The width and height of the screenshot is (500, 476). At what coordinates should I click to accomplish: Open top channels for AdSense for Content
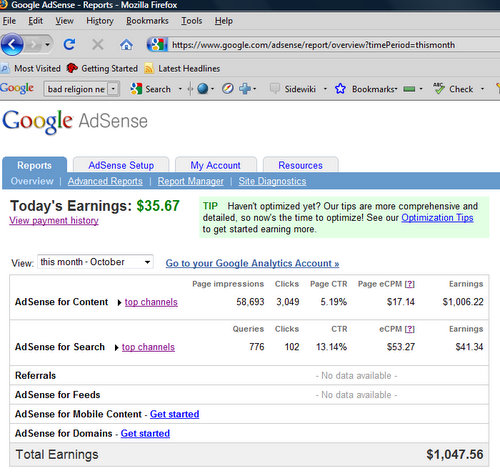point(151,302)
